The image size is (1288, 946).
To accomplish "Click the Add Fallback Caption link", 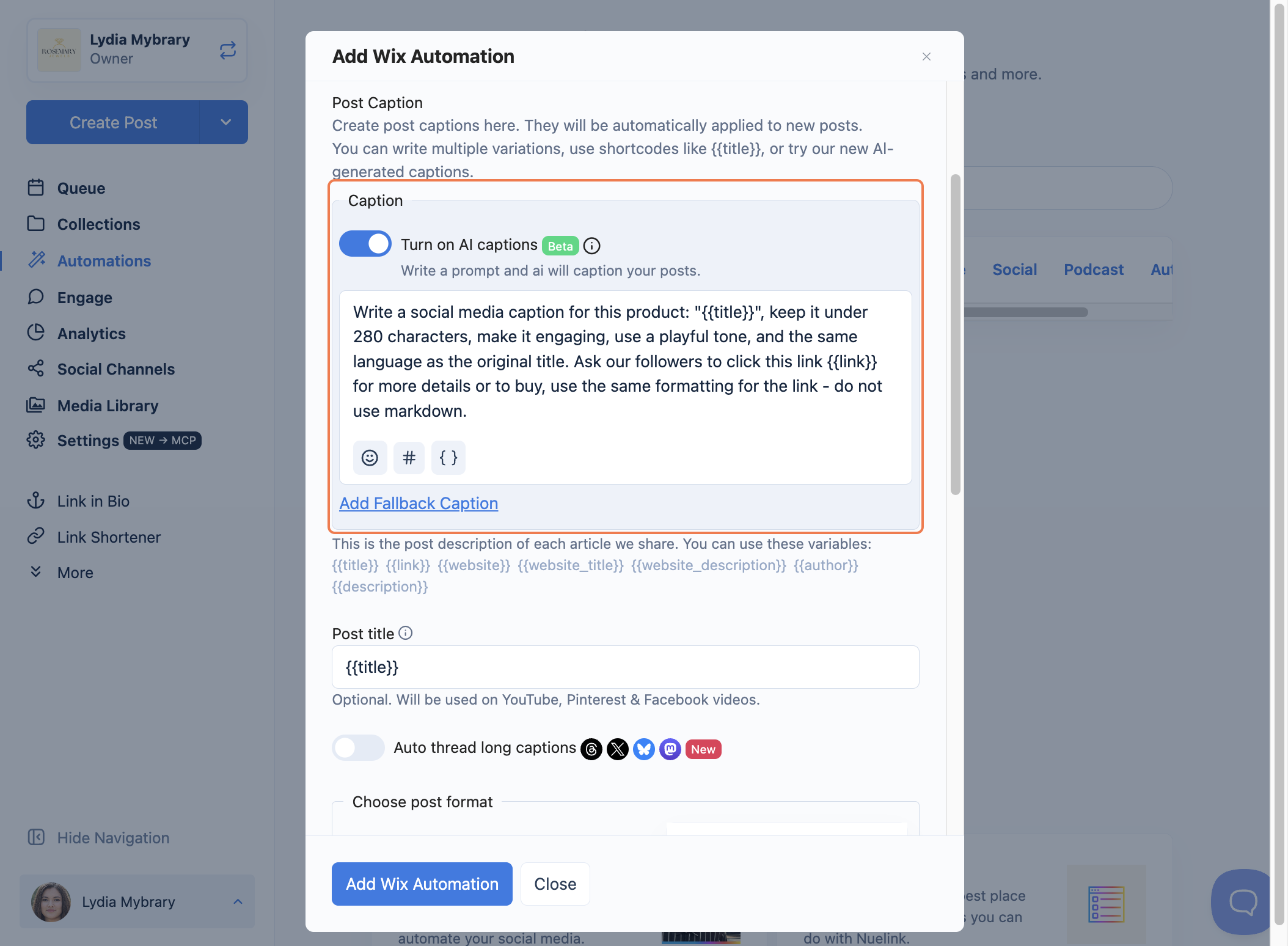I will pos(419,503).
